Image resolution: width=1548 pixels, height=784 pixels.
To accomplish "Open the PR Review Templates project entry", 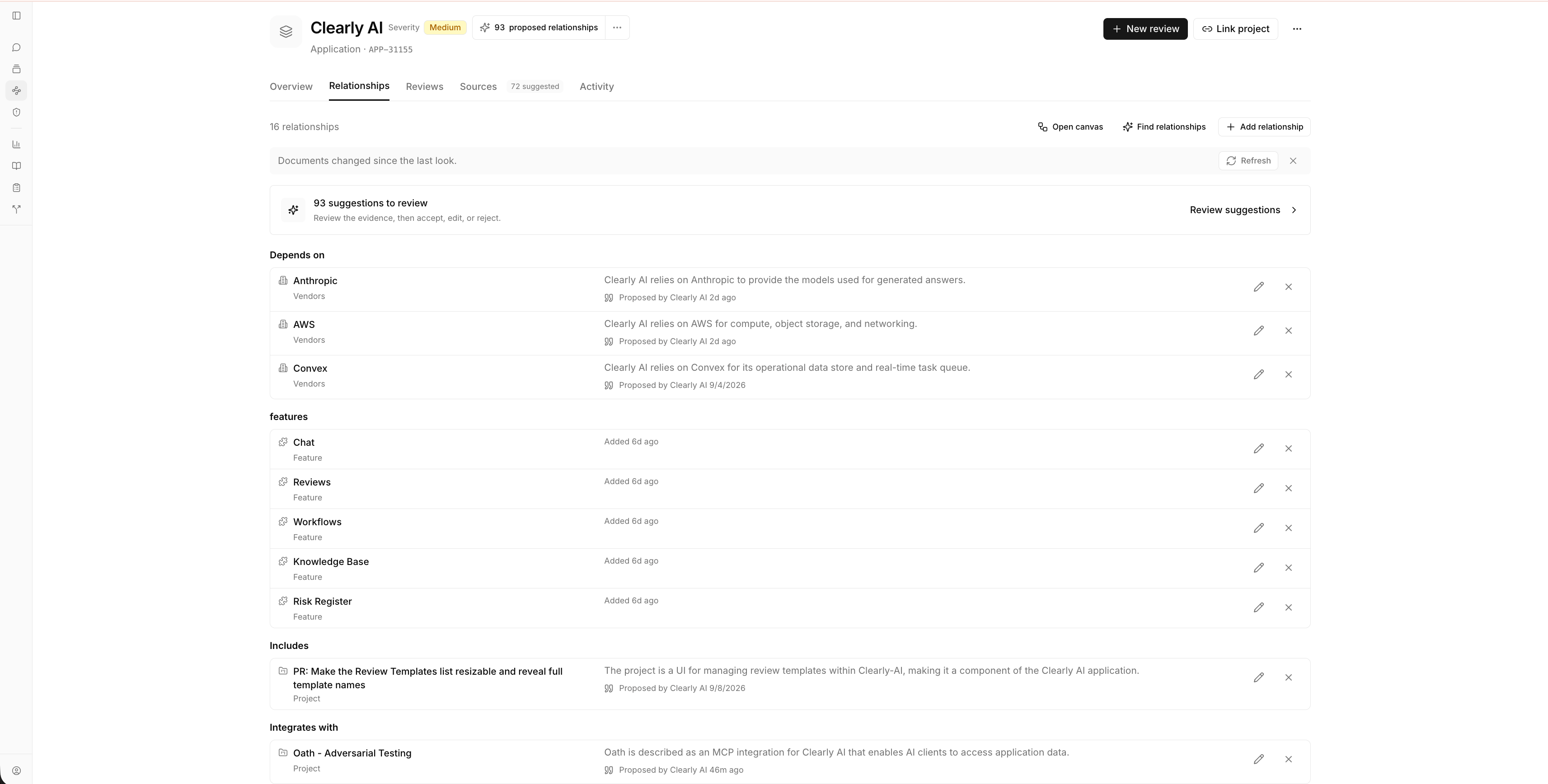I will (428, 678).
